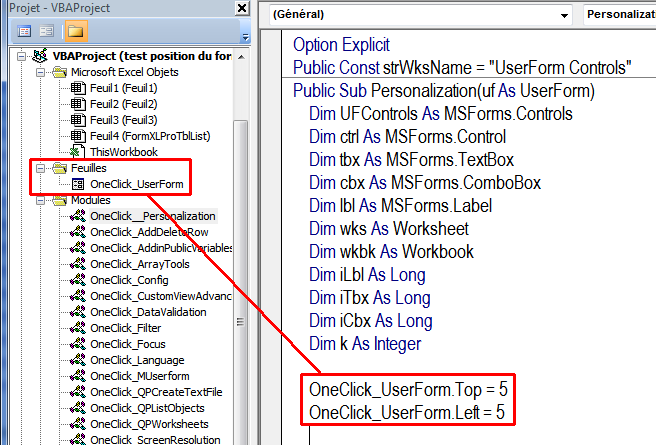Collapse the Feuilles folder node
The height and width of the screenshot is (445, 656).
40,169
